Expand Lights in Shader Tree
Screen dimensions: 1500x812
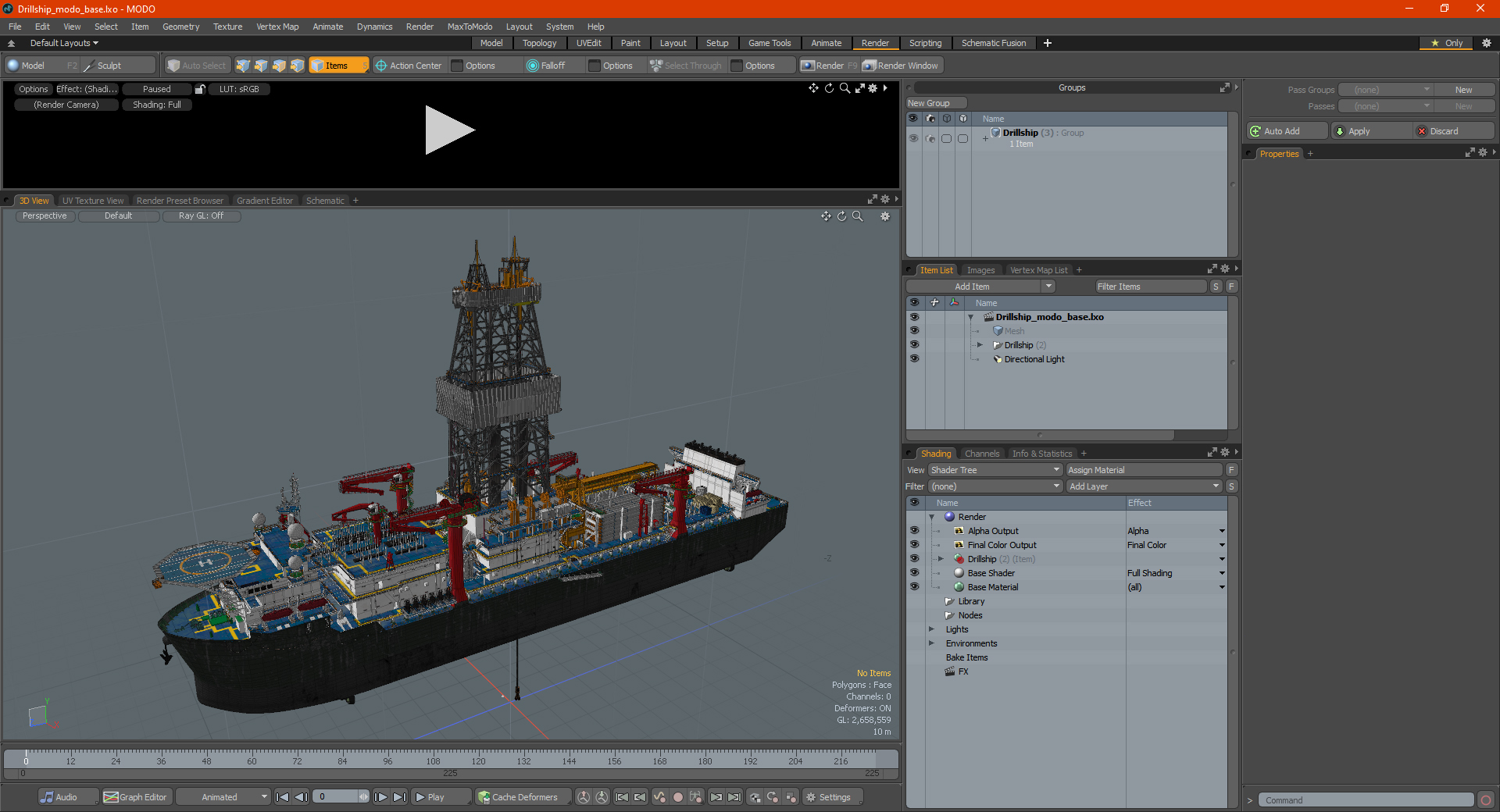pyautogui.click(x=931, y=629)
